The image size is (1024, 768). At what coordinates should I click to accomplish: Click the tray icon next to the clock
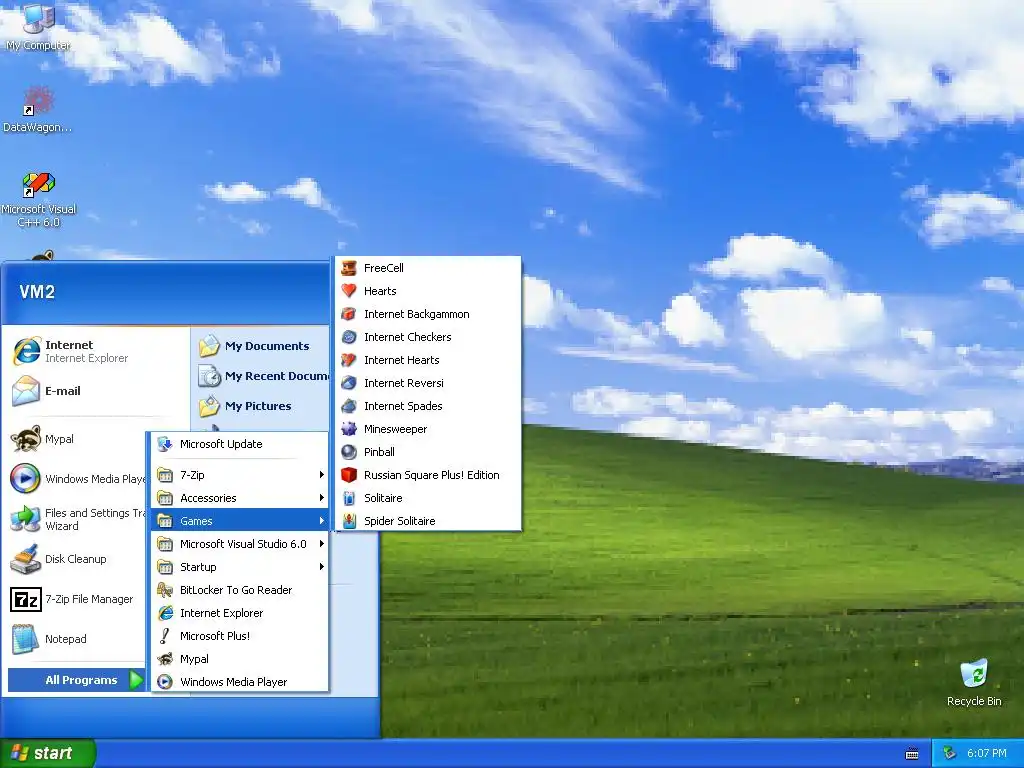click(x=950, y=753)
